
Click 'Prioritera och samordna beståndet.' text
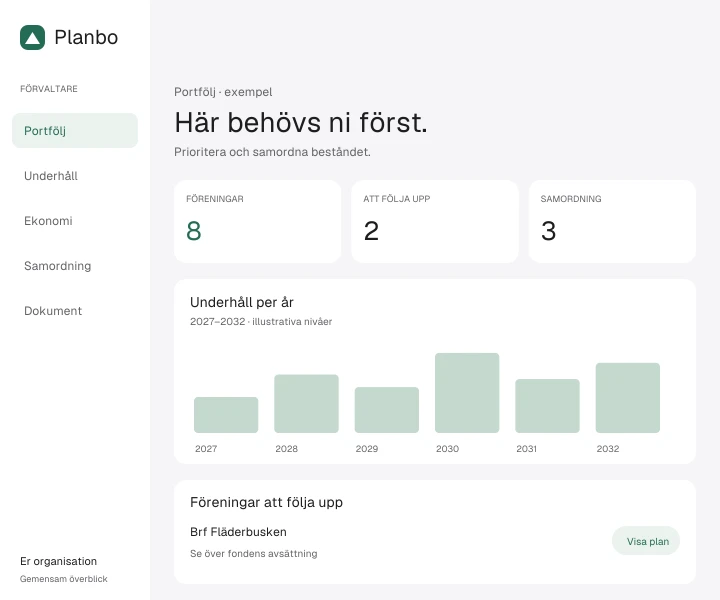click(x=272, y=152)
